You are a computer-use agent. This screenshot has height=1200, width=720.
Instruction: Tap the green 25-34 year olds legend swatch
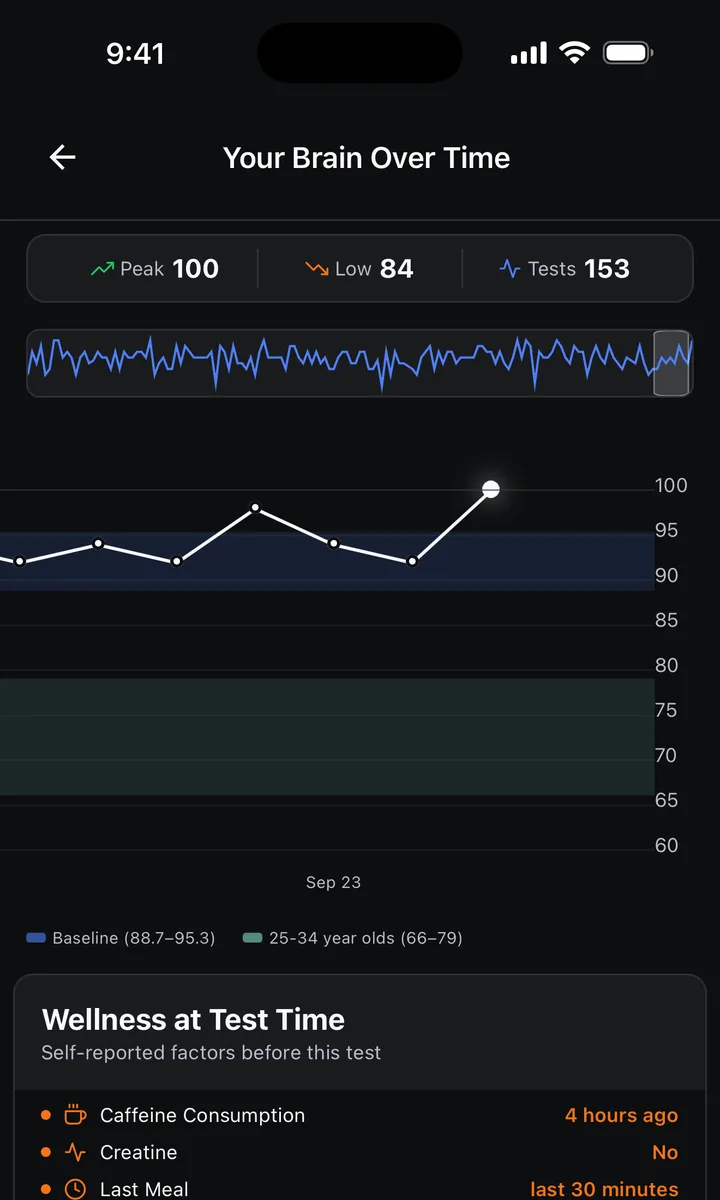click(x=253, y=938)
